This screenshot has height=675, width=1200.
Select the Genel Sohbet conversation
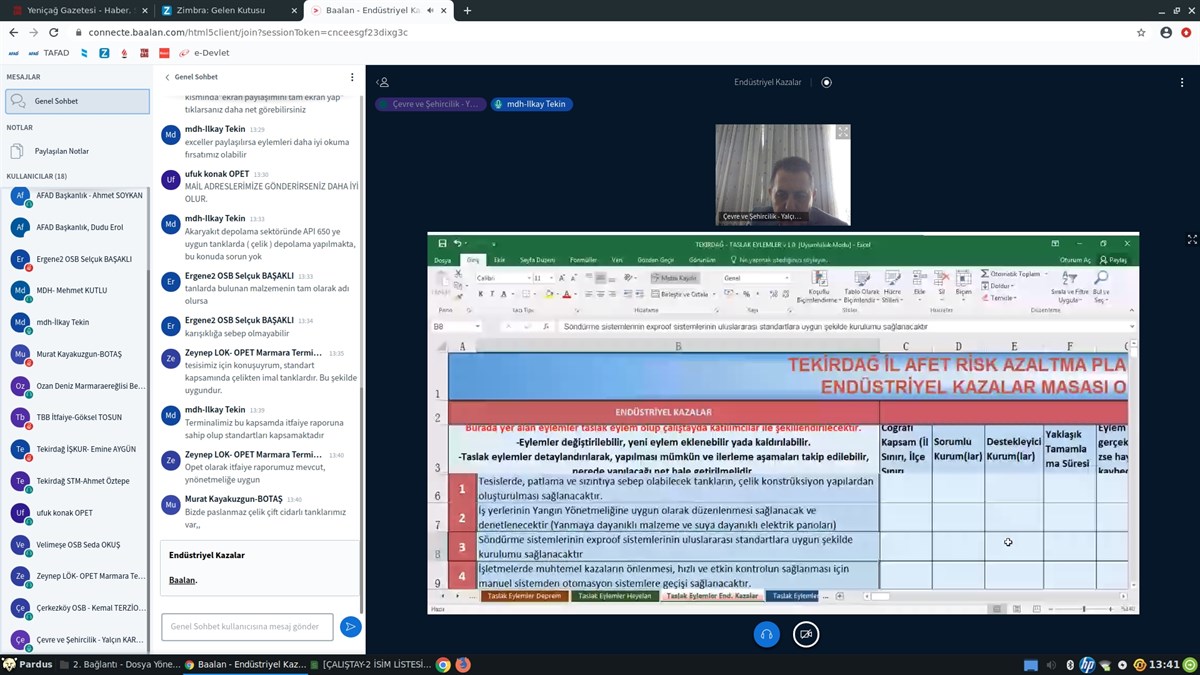pos(77,101)
